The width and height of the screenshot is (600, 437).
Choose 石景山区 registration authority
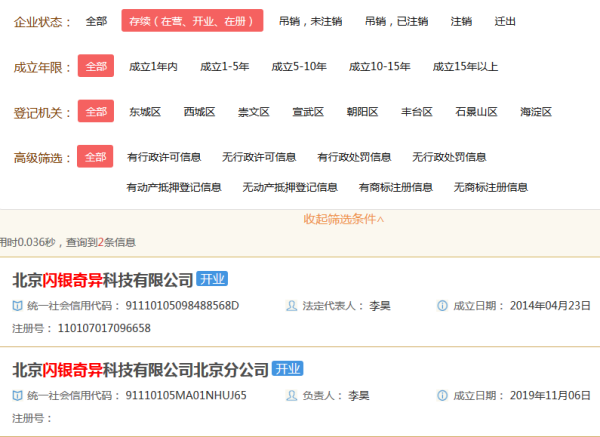point(476,112)
